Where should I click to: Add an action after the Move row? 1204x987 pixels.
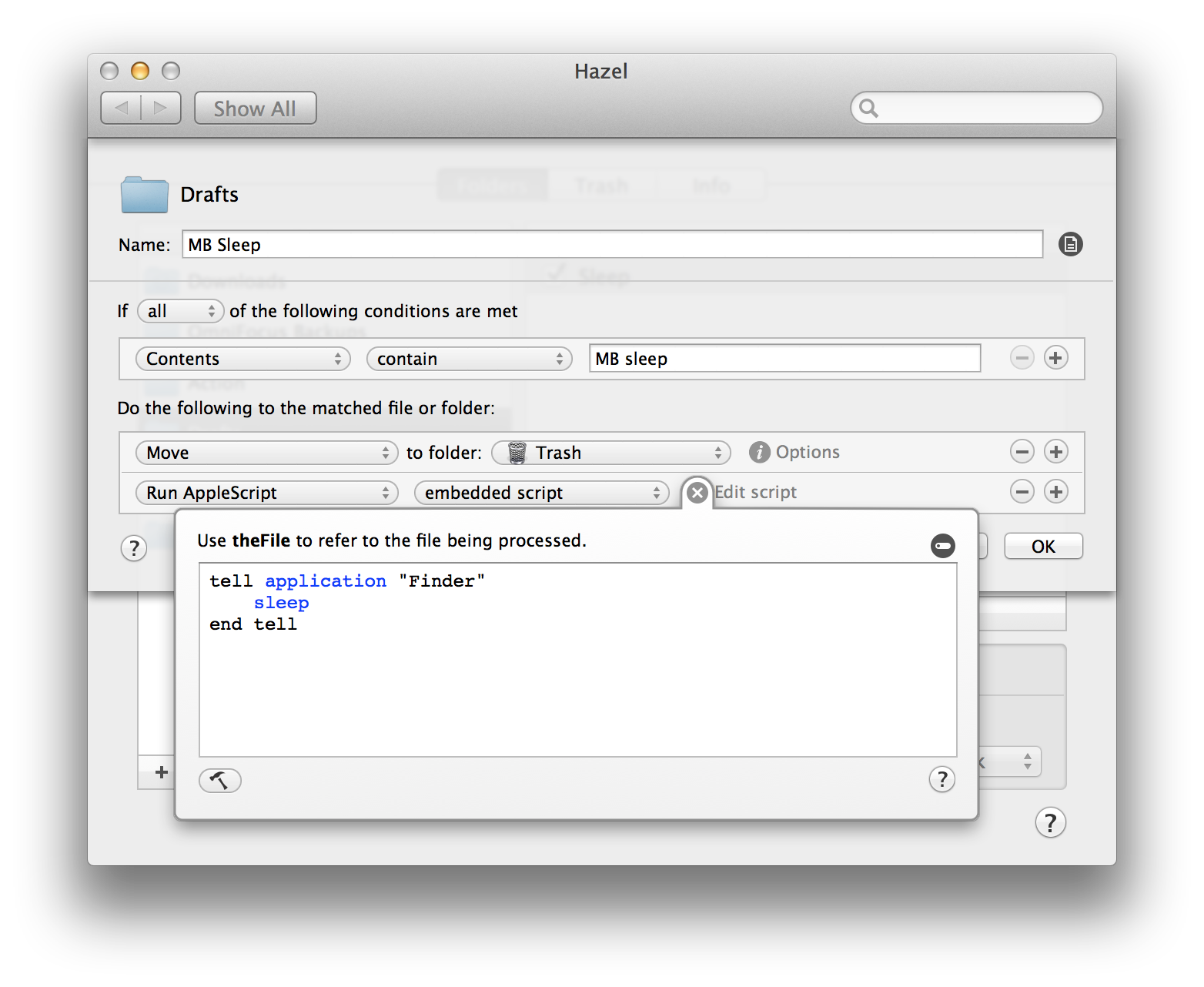pyautogui.click(x=1055, y=452)
